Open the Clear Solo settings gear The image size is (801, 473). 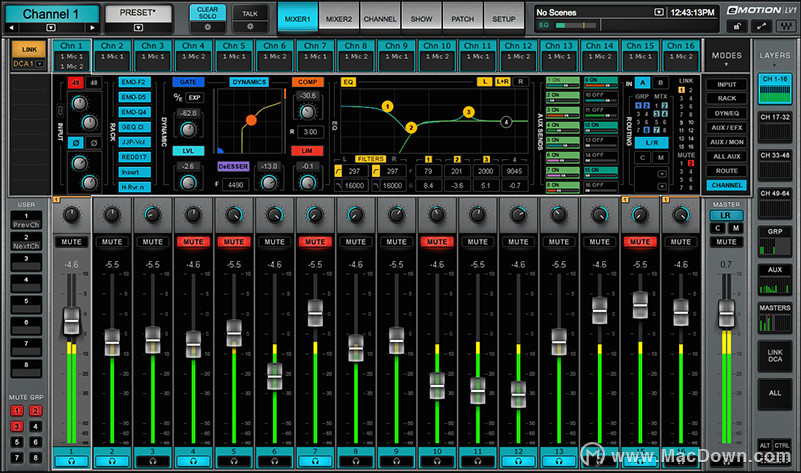tap(207, 27)
